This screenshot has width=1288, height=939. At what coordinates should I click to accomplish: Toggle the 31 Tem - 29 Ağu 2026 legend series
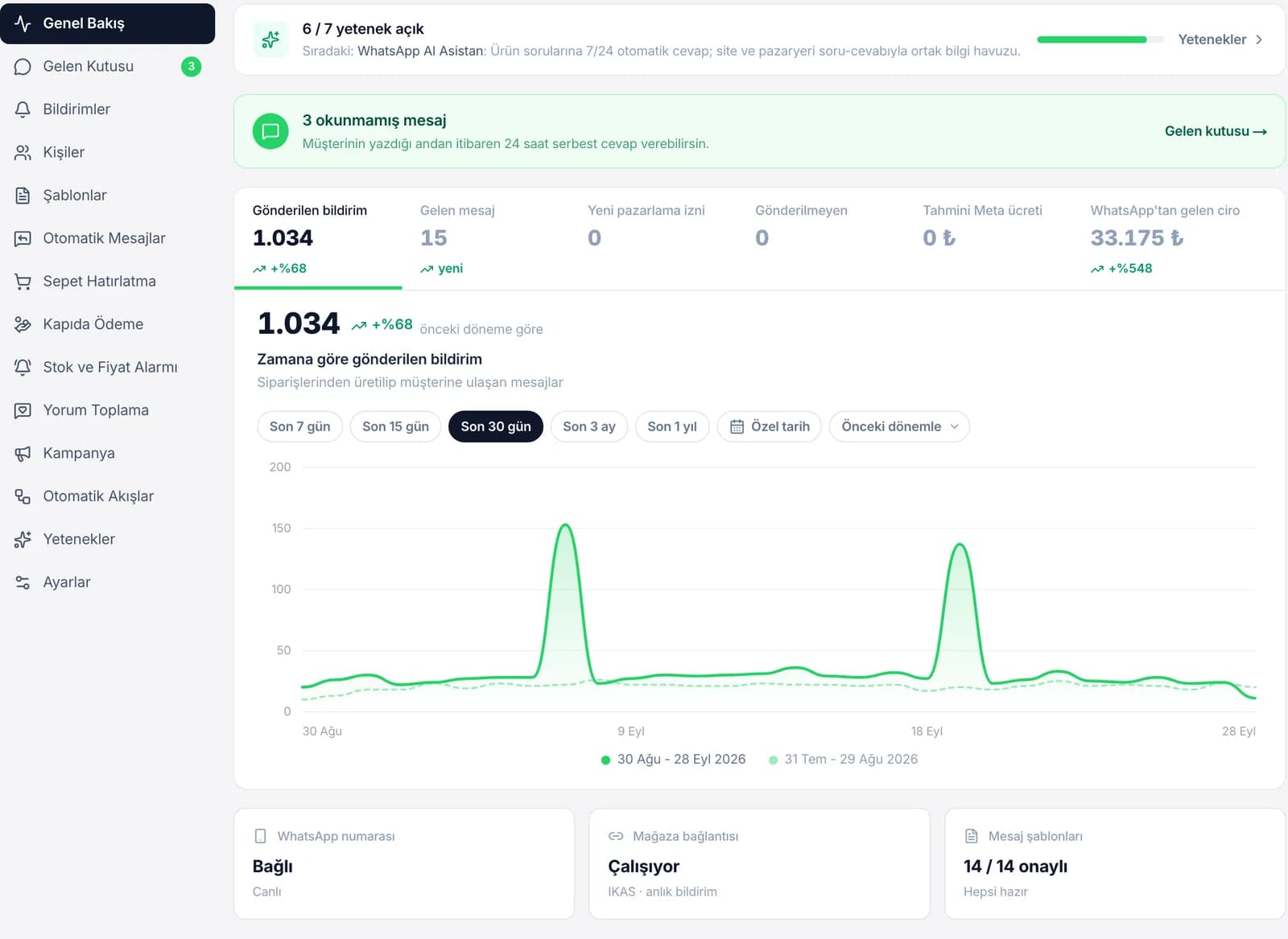click(x=843, y=759)
